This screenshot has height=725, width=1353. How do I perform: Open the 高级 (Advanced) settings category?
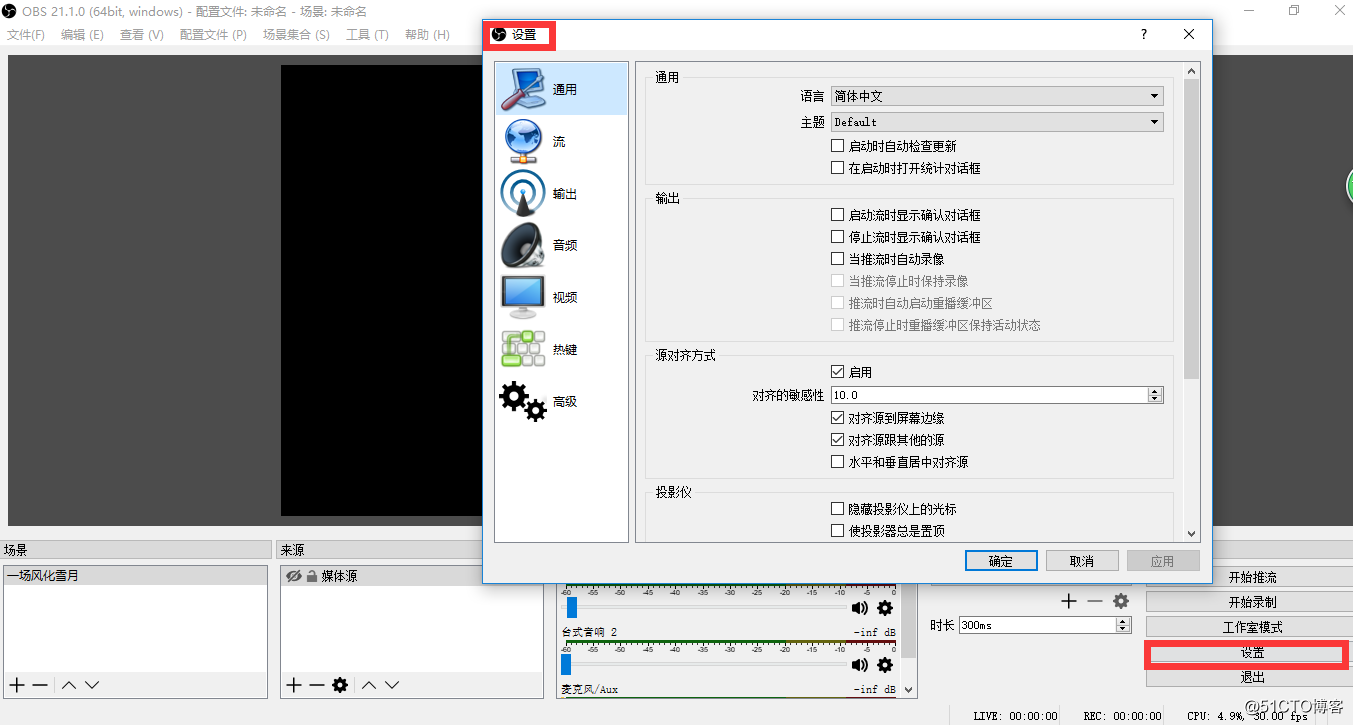click(561, 401)
